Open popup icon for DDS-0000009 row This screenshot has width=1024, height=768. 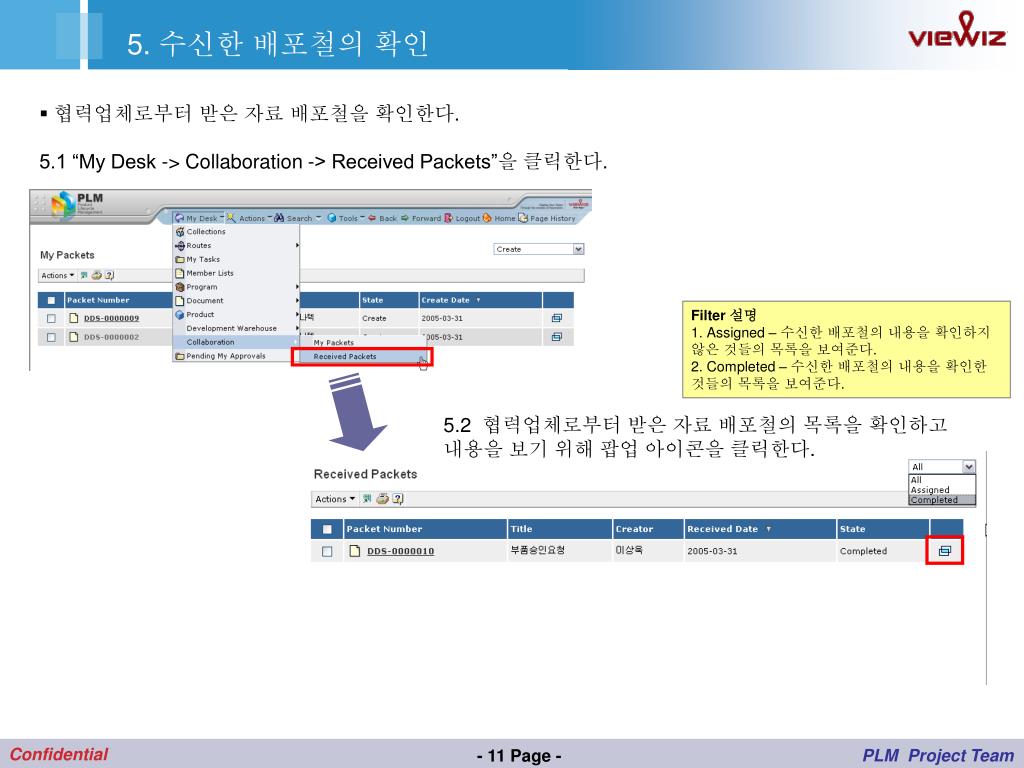pos(556,318)
